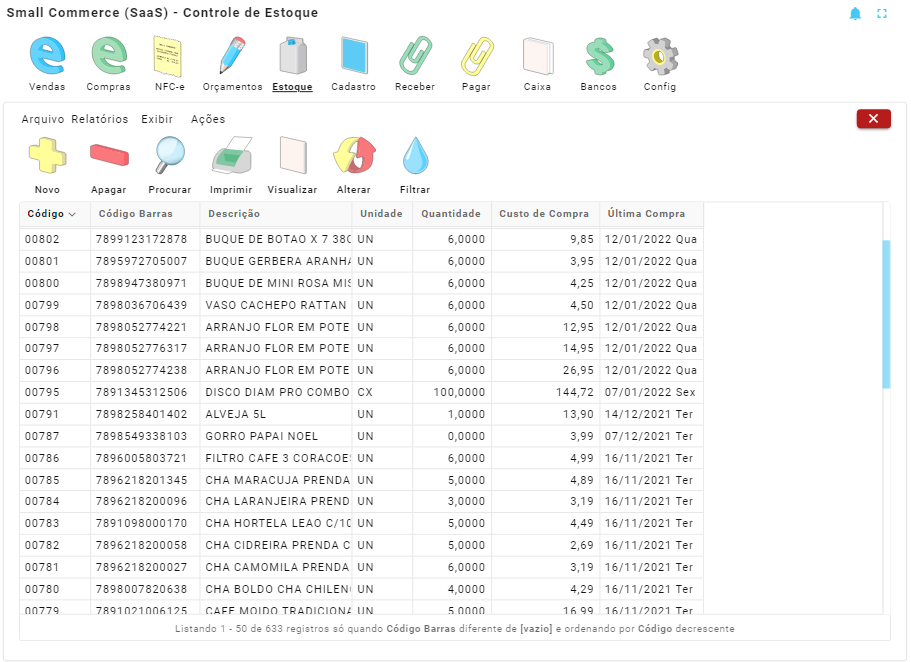Viewport: 911px width, 662px height.
Task: Open the Arquivo menu
Action: coord(43,119)
